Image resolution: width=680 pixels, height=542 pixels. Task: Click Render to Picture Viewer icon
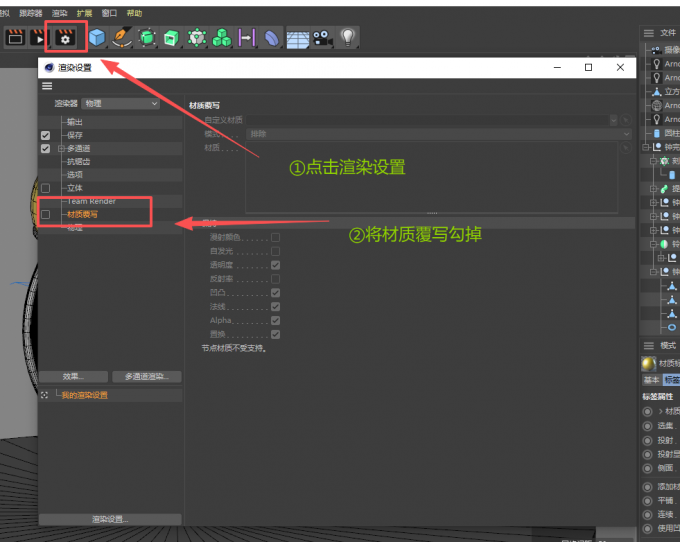point(40,37)
